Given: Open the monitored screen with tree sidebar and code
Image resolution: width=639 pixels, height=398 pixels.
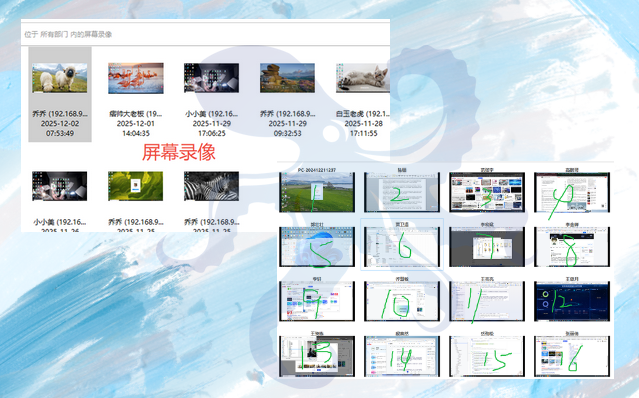Looking at the screenshot, I should click(487, 356).
